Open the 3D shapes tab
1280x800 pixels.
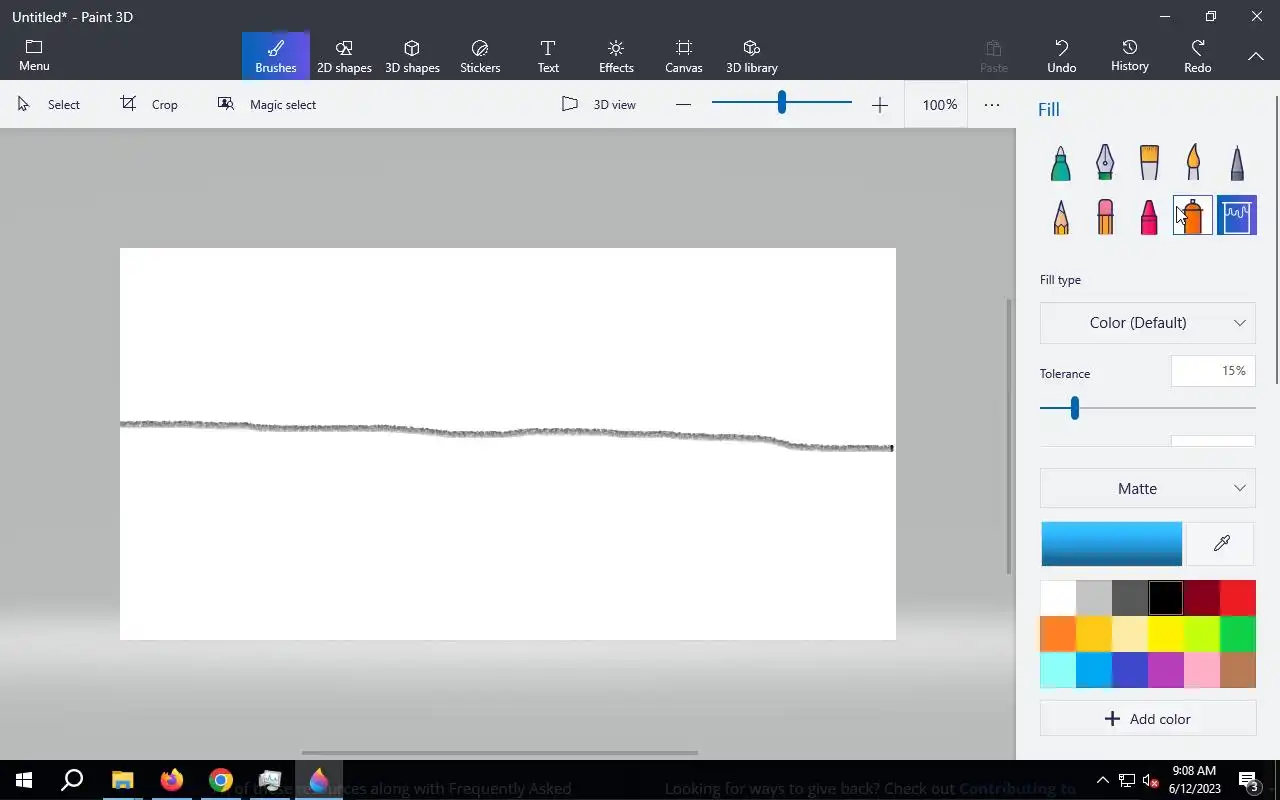click(x=412, y=56)
